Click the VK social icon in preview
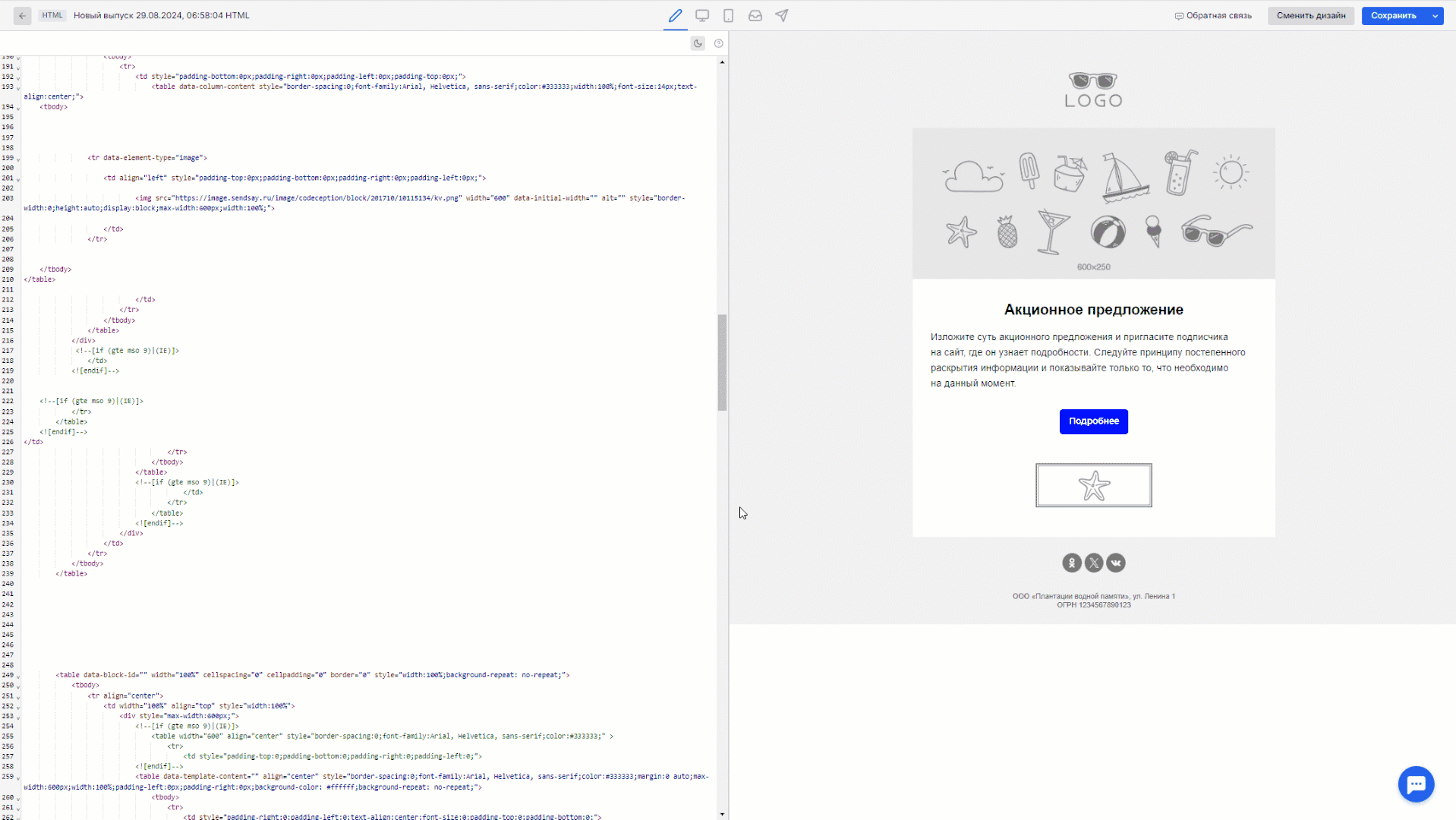Viewport: 1456px width, 820px height. click(x=1115, y=563)
